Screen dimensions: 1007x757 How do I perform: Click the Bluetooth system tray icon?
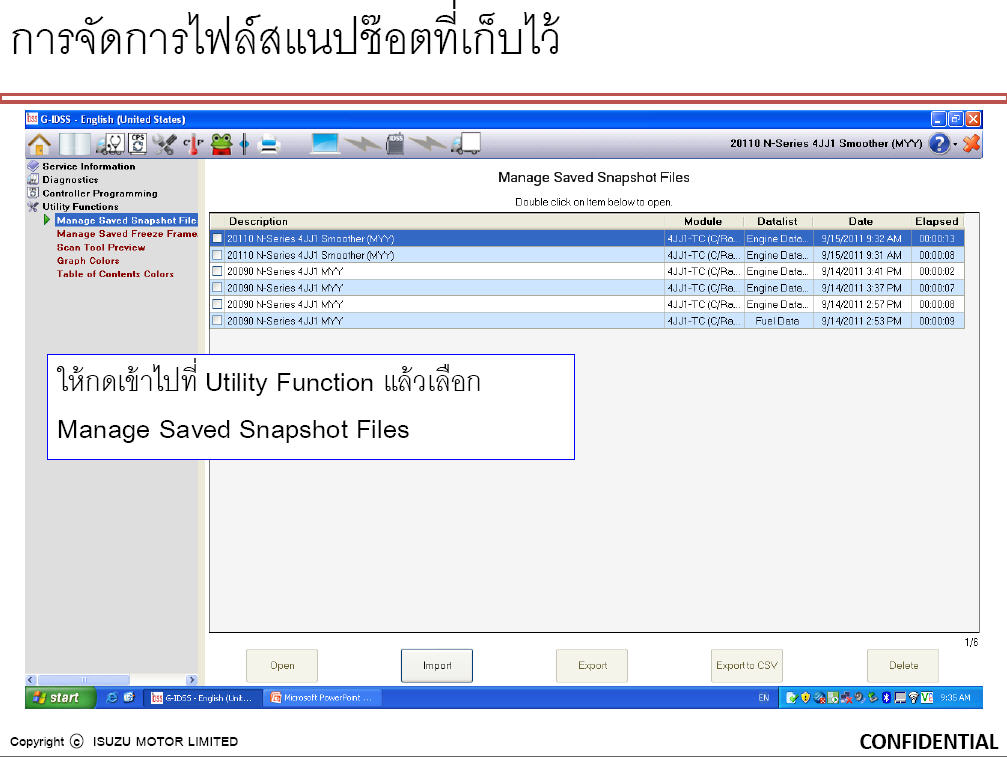(x=887, y=698)
